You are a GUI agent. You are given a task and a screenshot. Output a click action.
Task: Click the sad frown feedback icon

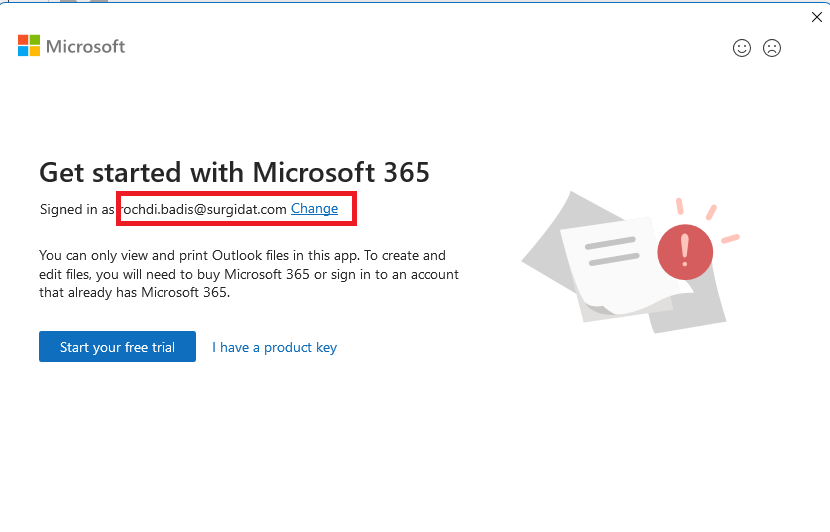pos(772,48)
